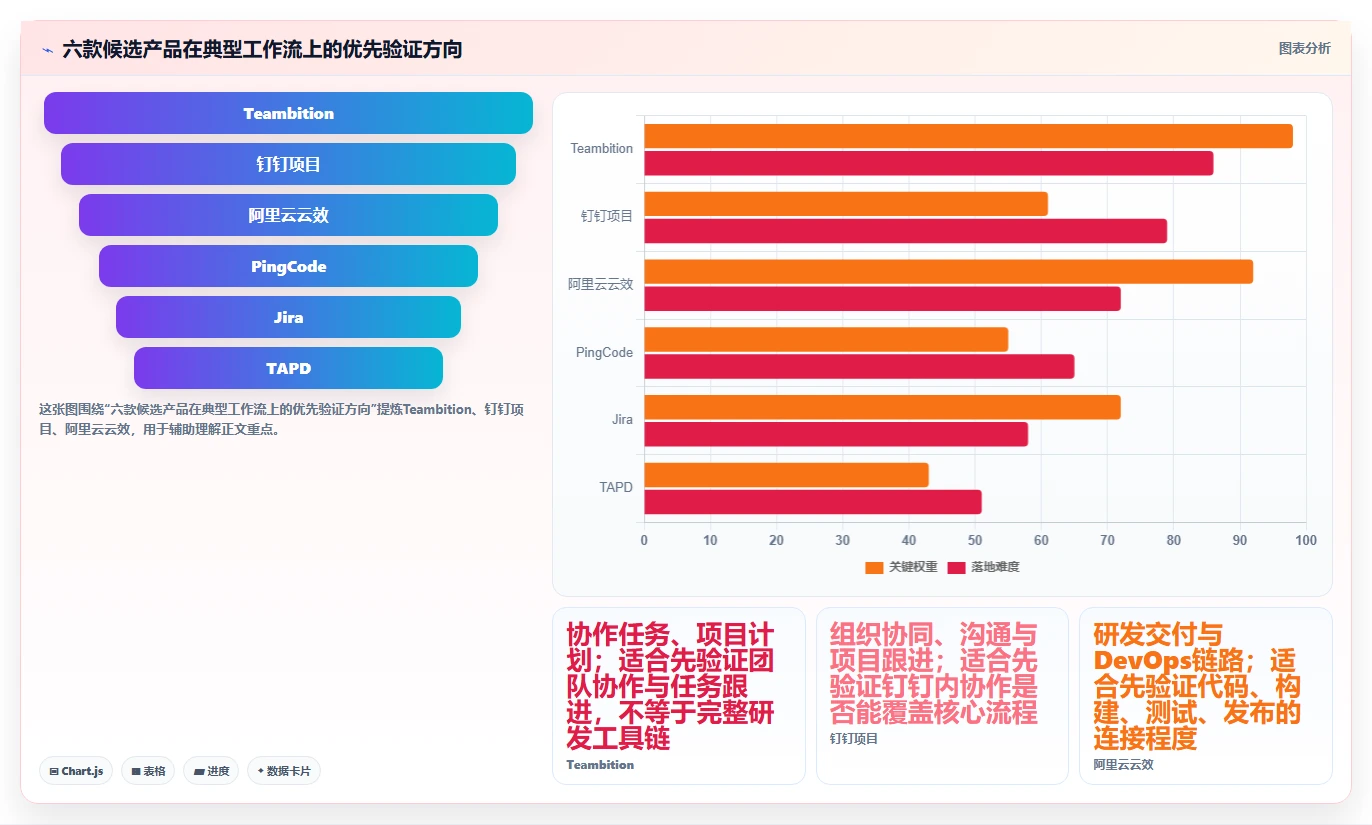The image size is (1372, 825).
Task: Click 阿里云云效's red 落地难度 bar
Action: [x=882, y=299]
